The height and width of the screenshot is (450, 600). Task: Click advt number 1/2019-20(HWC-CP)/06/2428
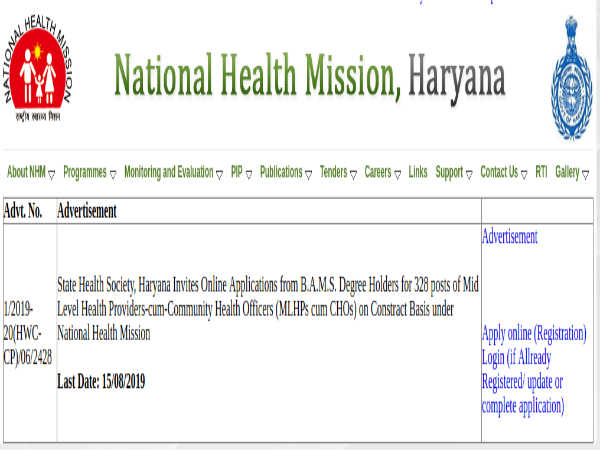point(28,333)
